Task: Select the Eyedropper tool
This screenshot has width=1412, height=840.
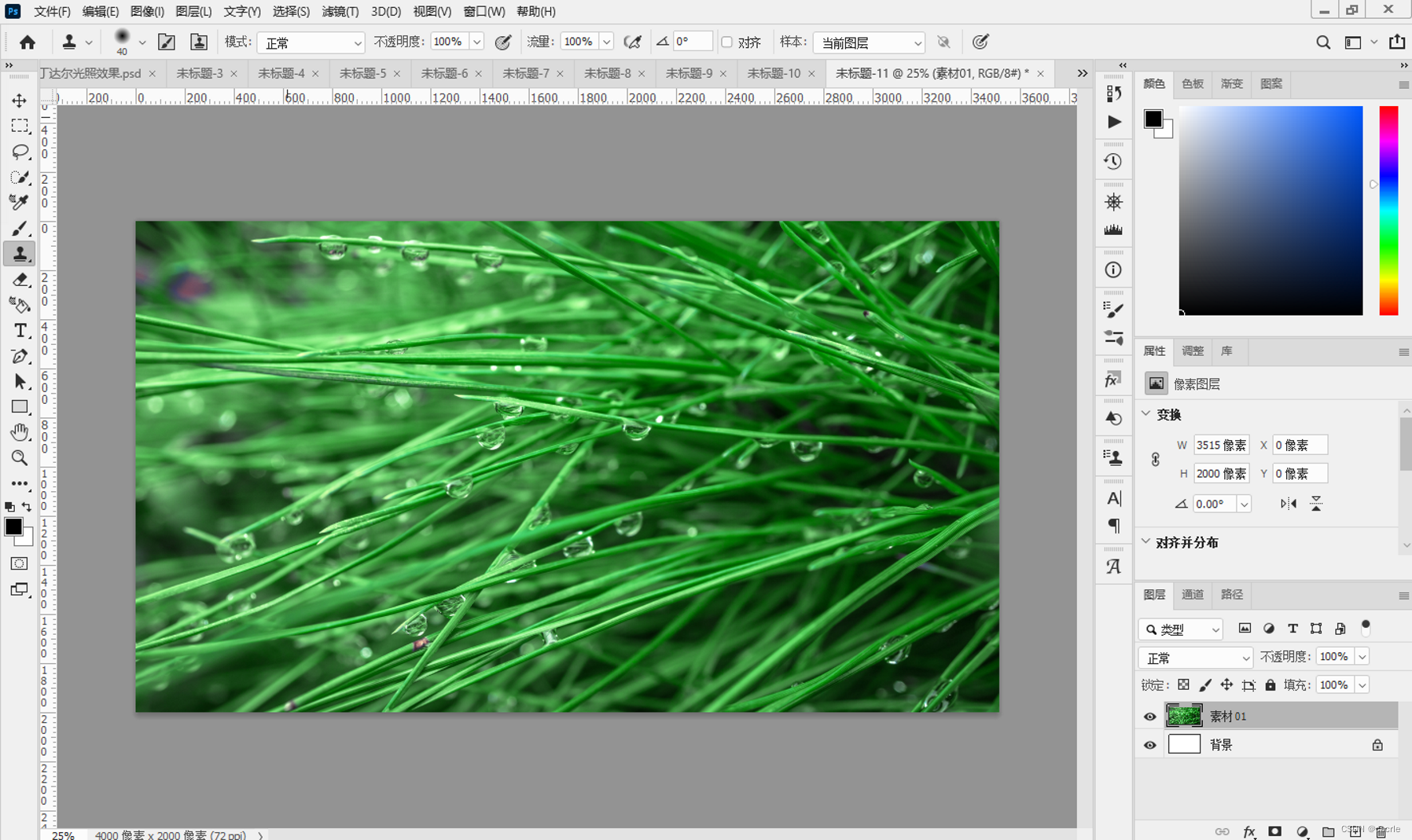Action: pyautogui.click(x=20, y=202)
